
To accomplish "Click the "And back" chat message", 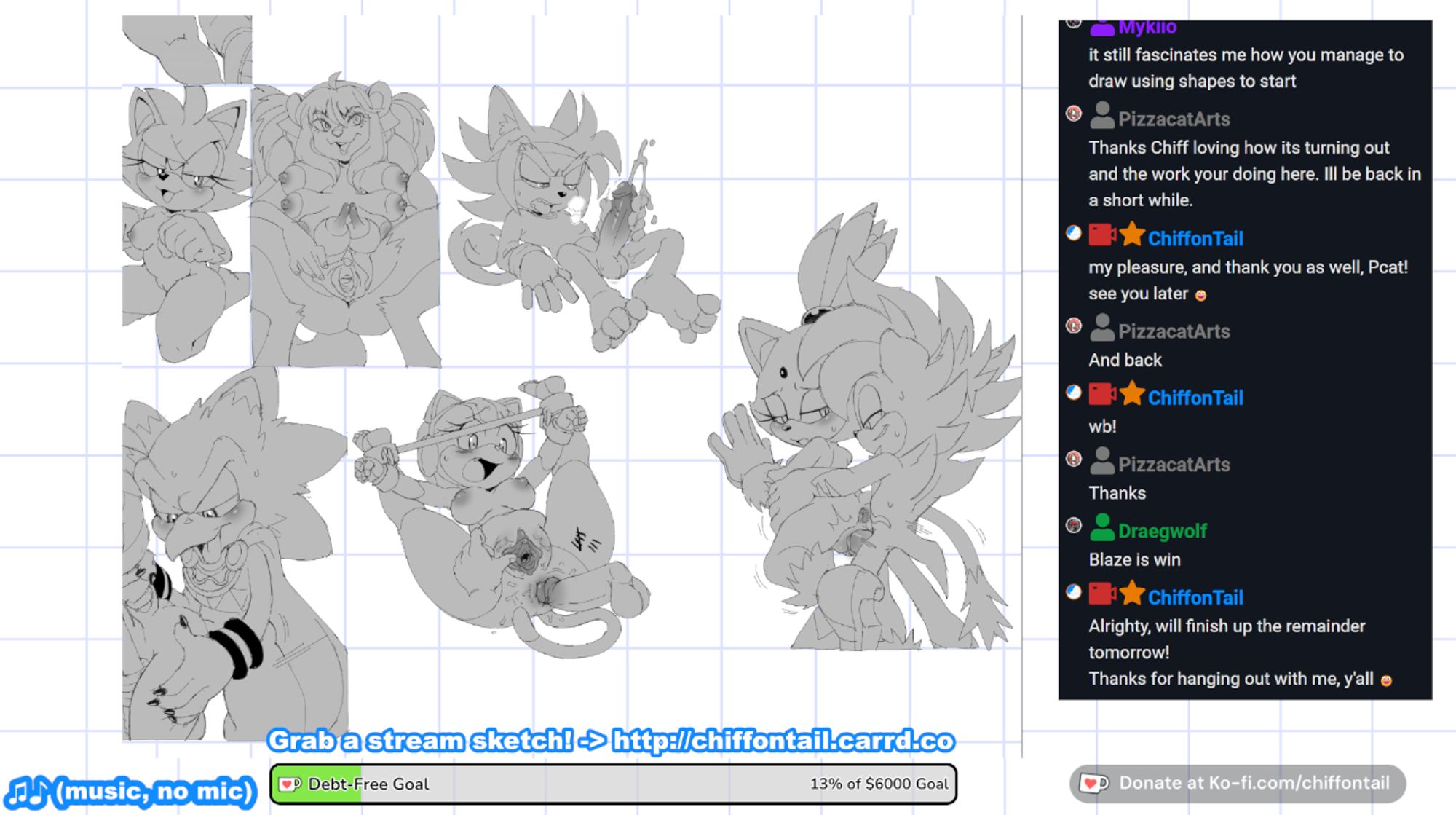I will [x=1125, y=360].
